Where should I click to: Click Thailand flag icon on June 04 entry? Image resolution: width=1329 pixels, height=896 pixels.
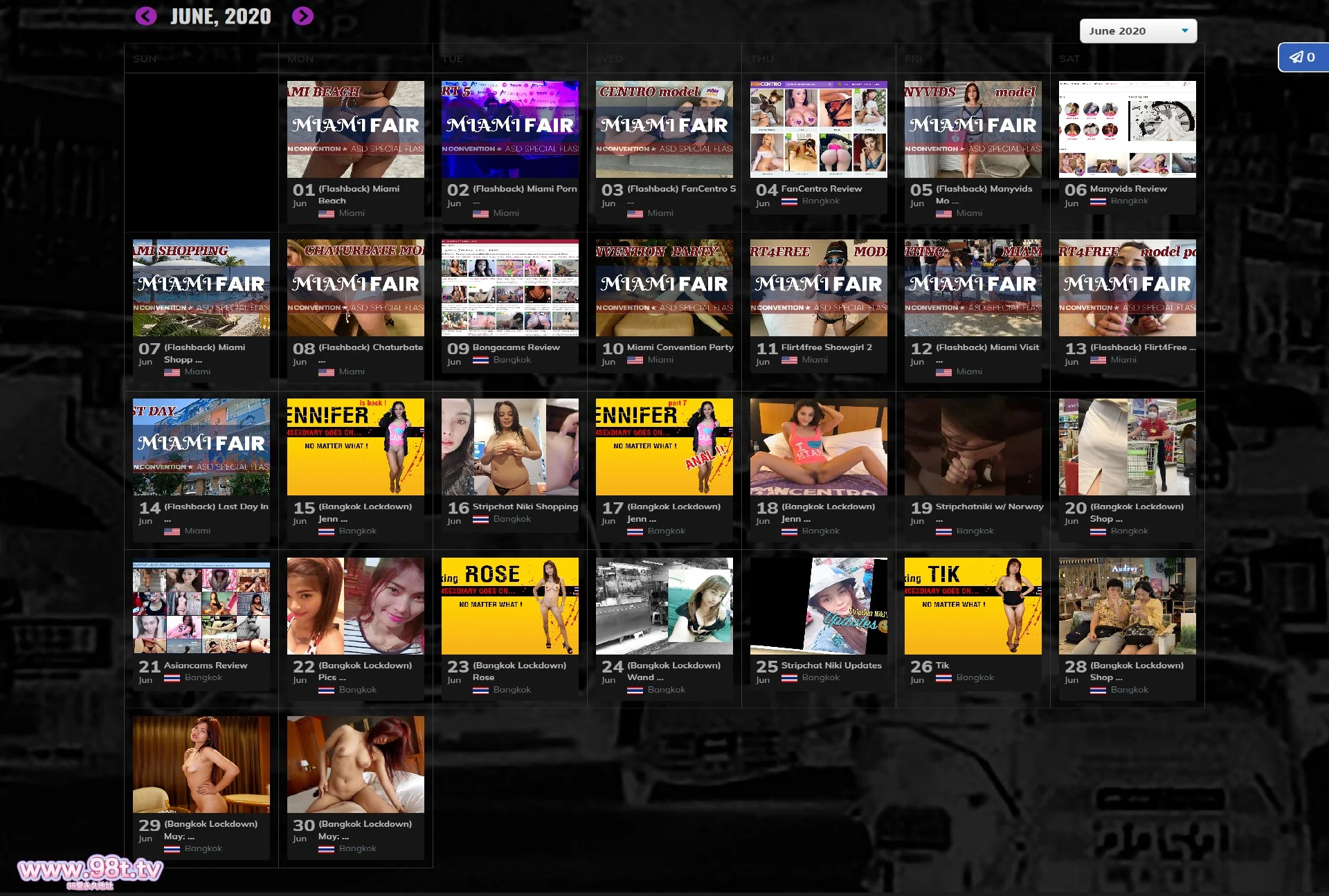(x=789, y=201)
